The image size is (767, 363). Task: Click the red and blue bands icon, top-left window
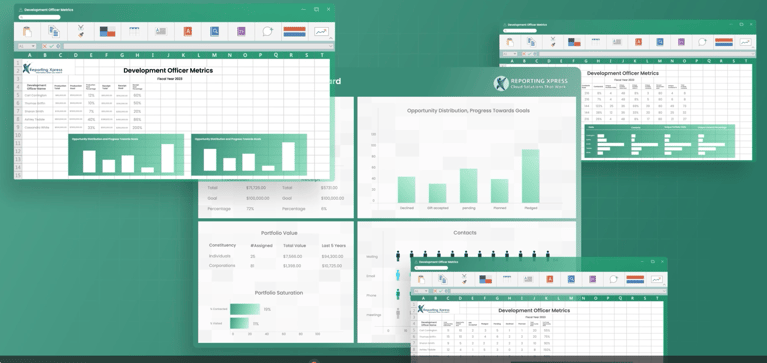(x=294, y=31)
